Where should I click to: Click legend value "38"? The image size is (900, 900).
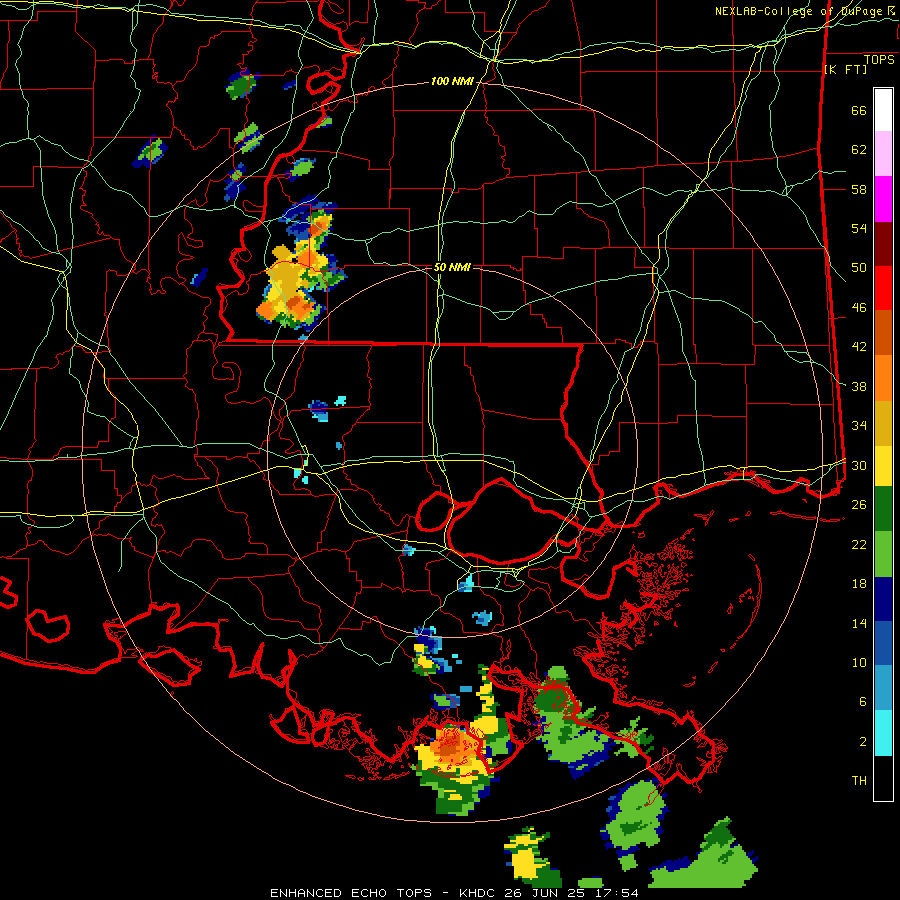point(859,386)
